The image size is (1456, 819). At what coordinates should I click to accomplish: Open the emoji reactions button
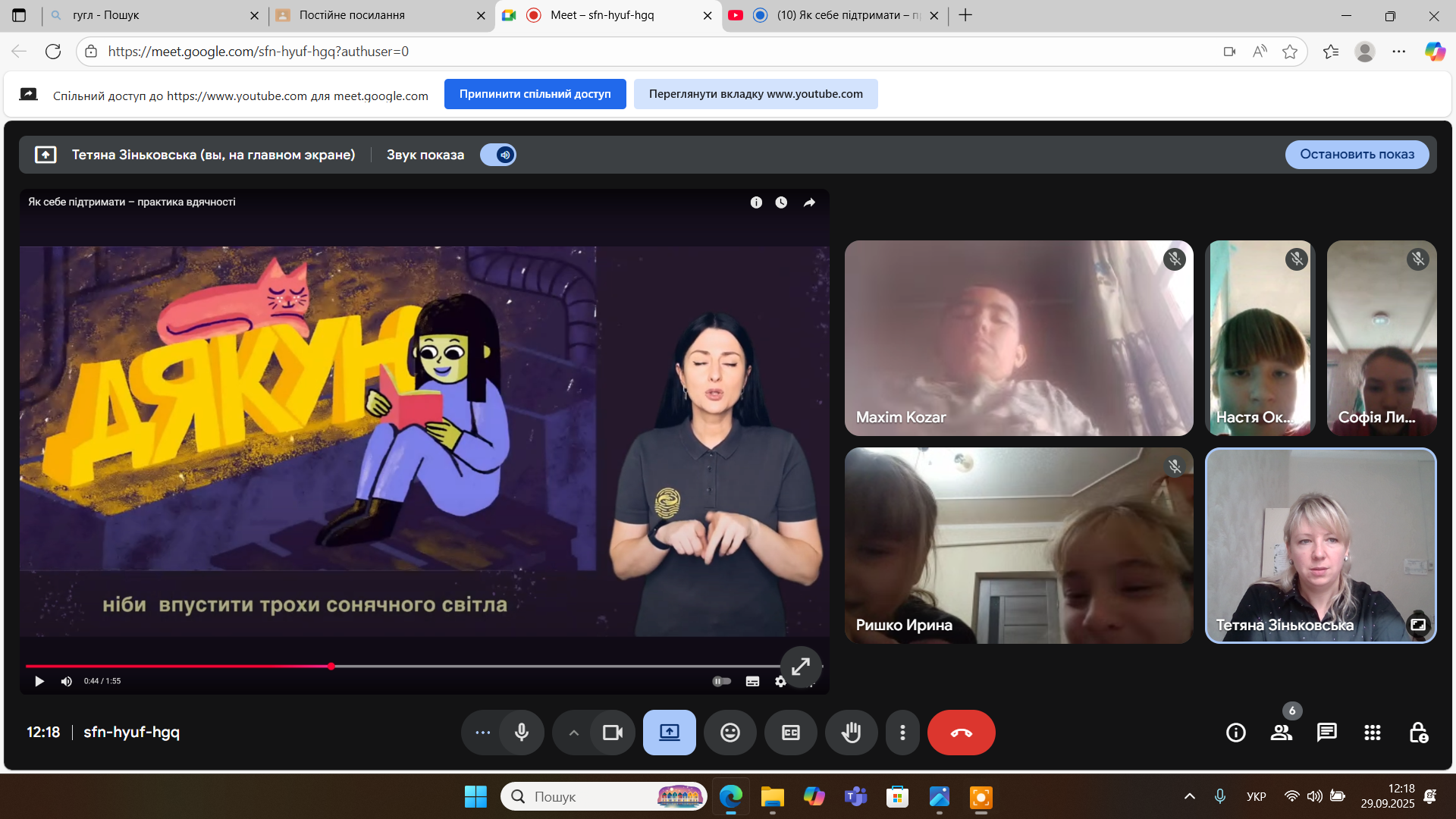[730, 733]
